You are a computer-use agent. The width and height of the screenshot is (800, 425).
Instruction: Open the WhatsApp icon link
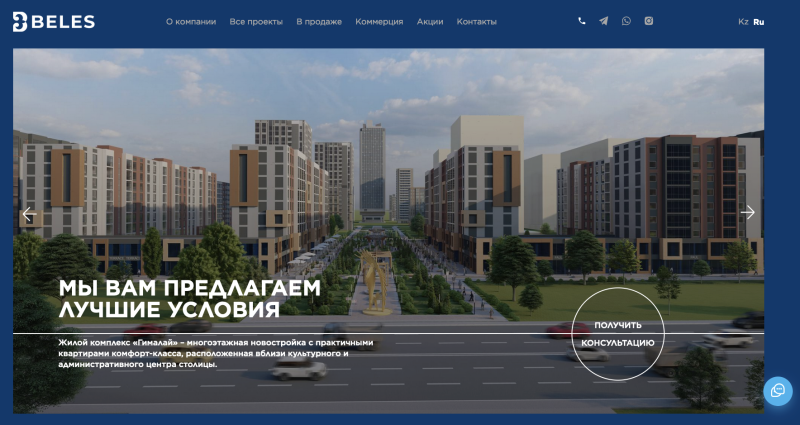(x=626, y=21)
